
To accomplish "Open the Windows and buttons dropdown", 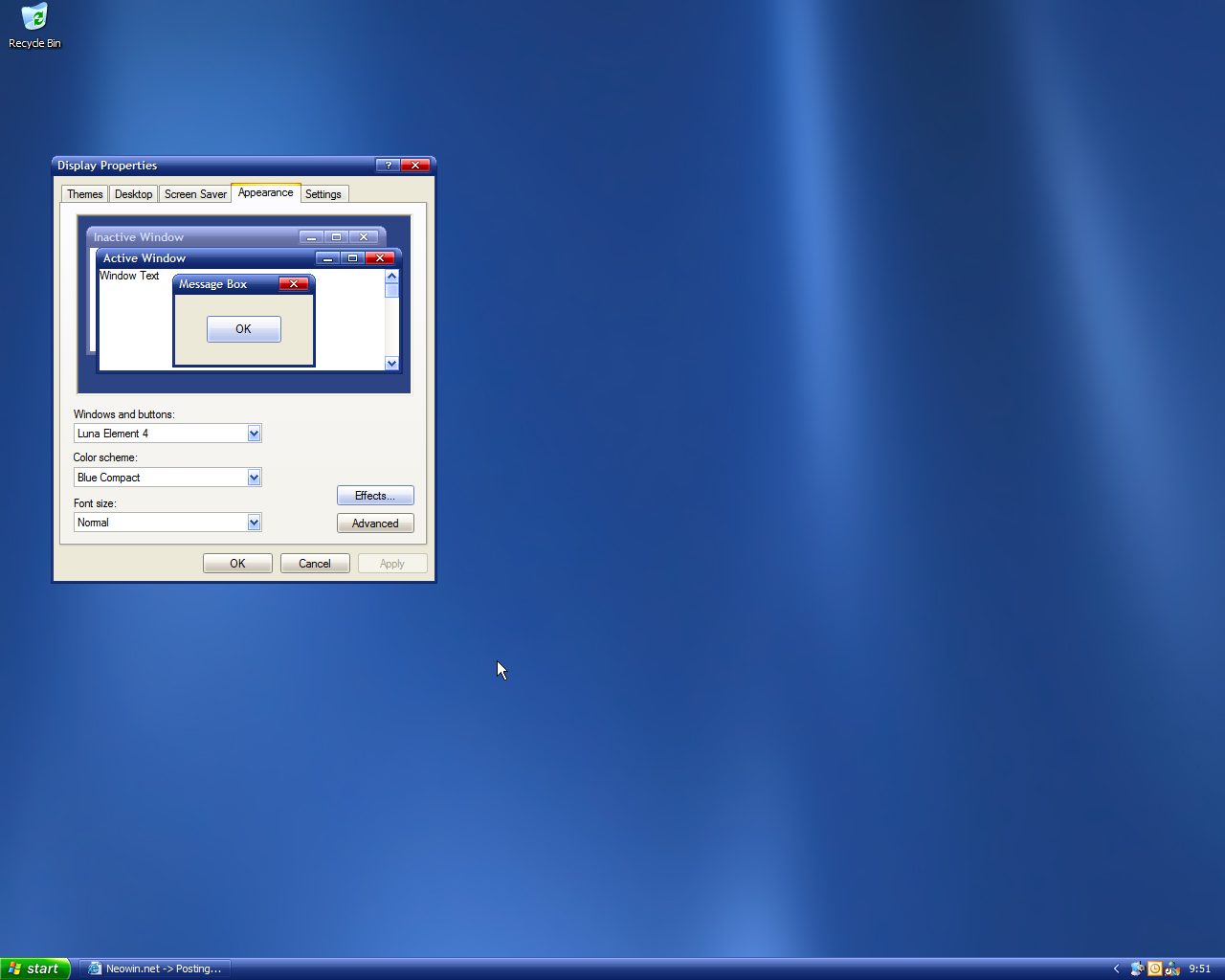I will click(x=253, y=433).
